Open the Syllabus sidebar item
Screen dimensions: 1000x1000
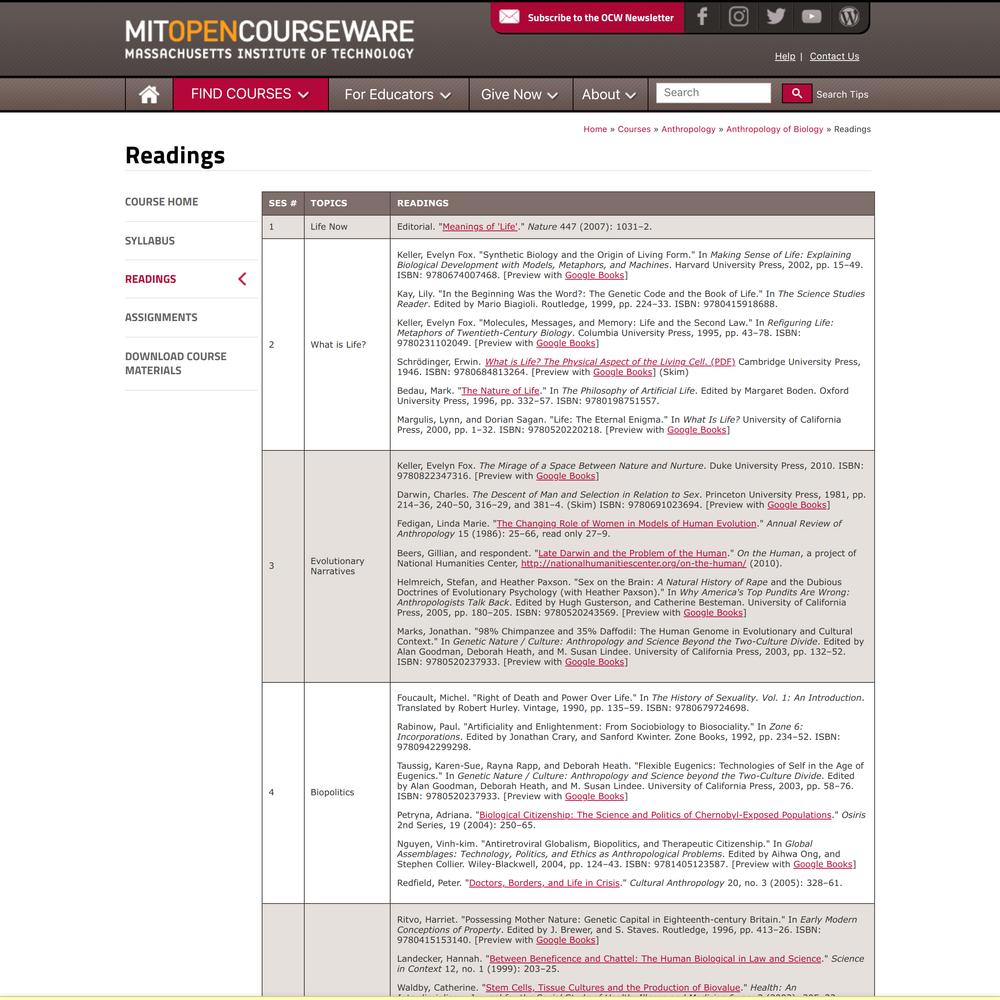pos(150,240)
